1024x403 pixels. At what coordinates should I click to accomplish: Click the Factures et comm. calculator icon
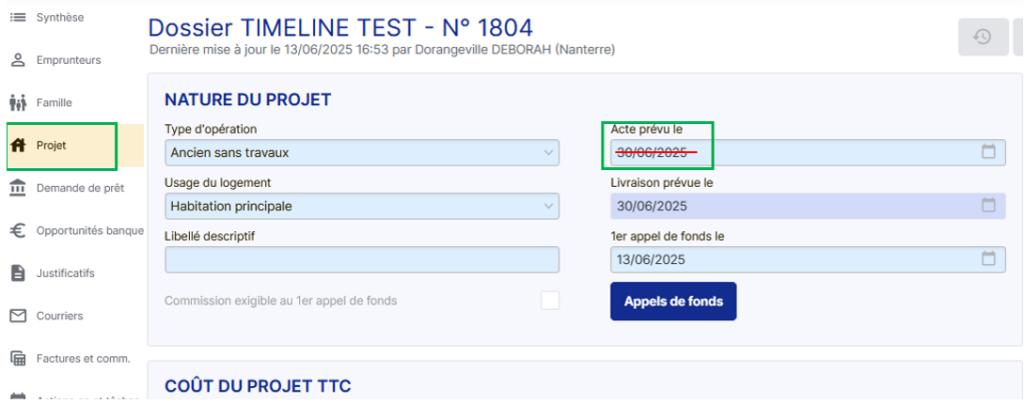[x=17, y=358]
